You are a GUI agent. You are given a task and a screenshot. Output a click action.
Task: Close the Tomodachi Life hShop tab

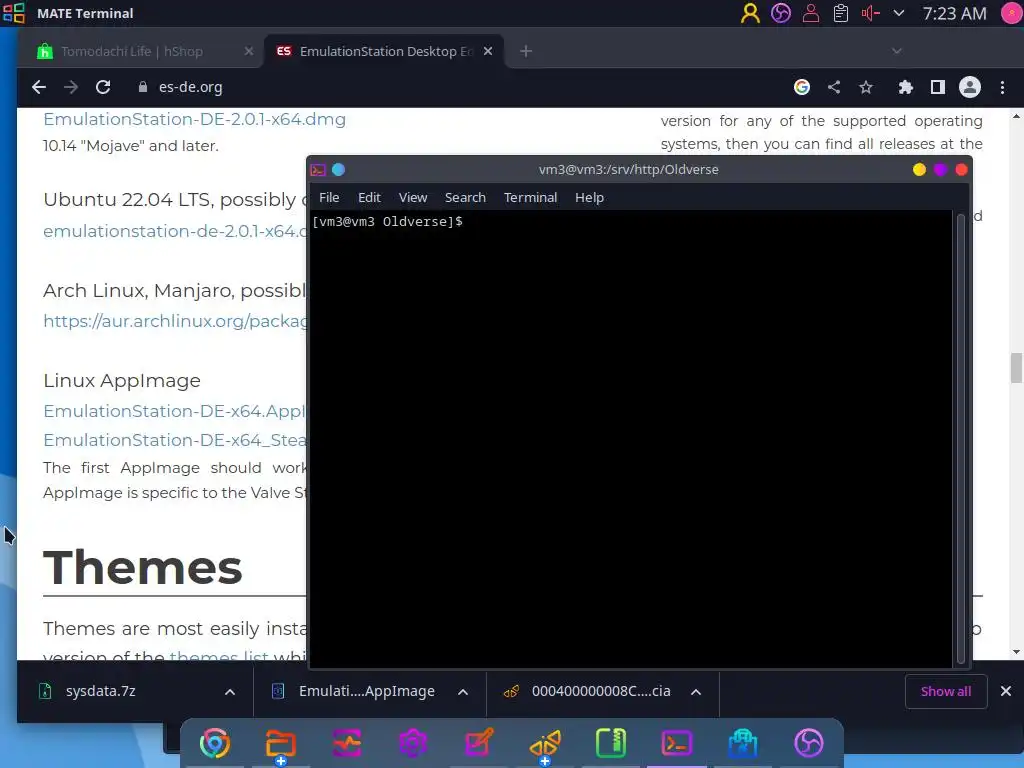(x=248, y=51)
